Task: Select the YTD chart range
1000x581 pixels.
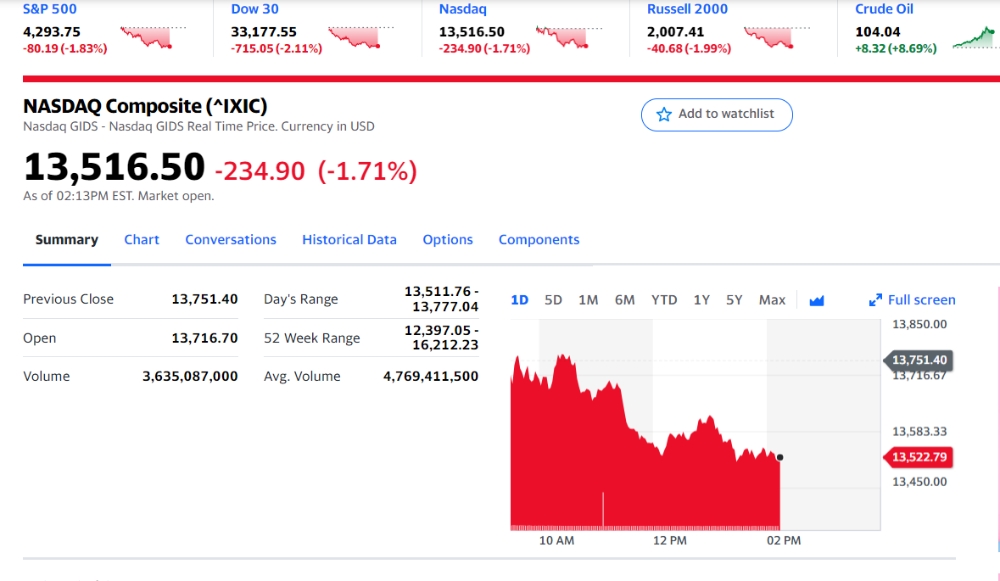Action: [664, 300]
